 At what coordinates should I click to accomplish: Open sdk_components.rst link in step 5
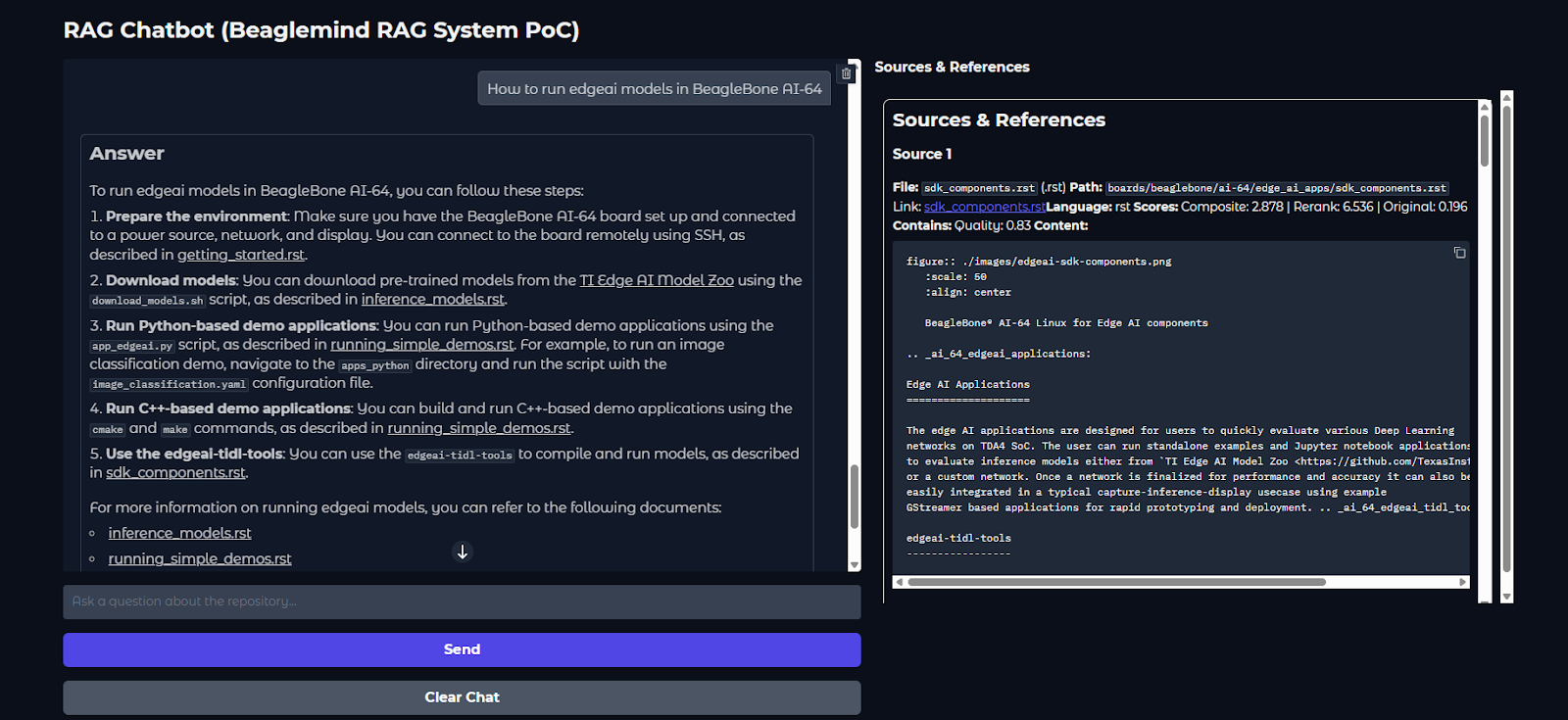coord(176,473)
